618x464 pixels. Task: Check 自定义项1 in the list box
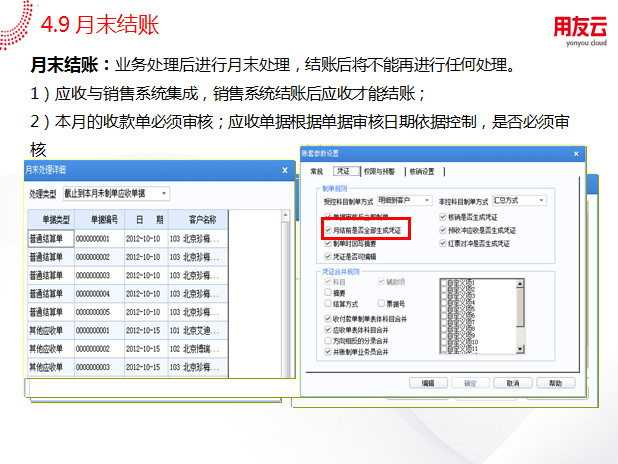pos(444,283)
